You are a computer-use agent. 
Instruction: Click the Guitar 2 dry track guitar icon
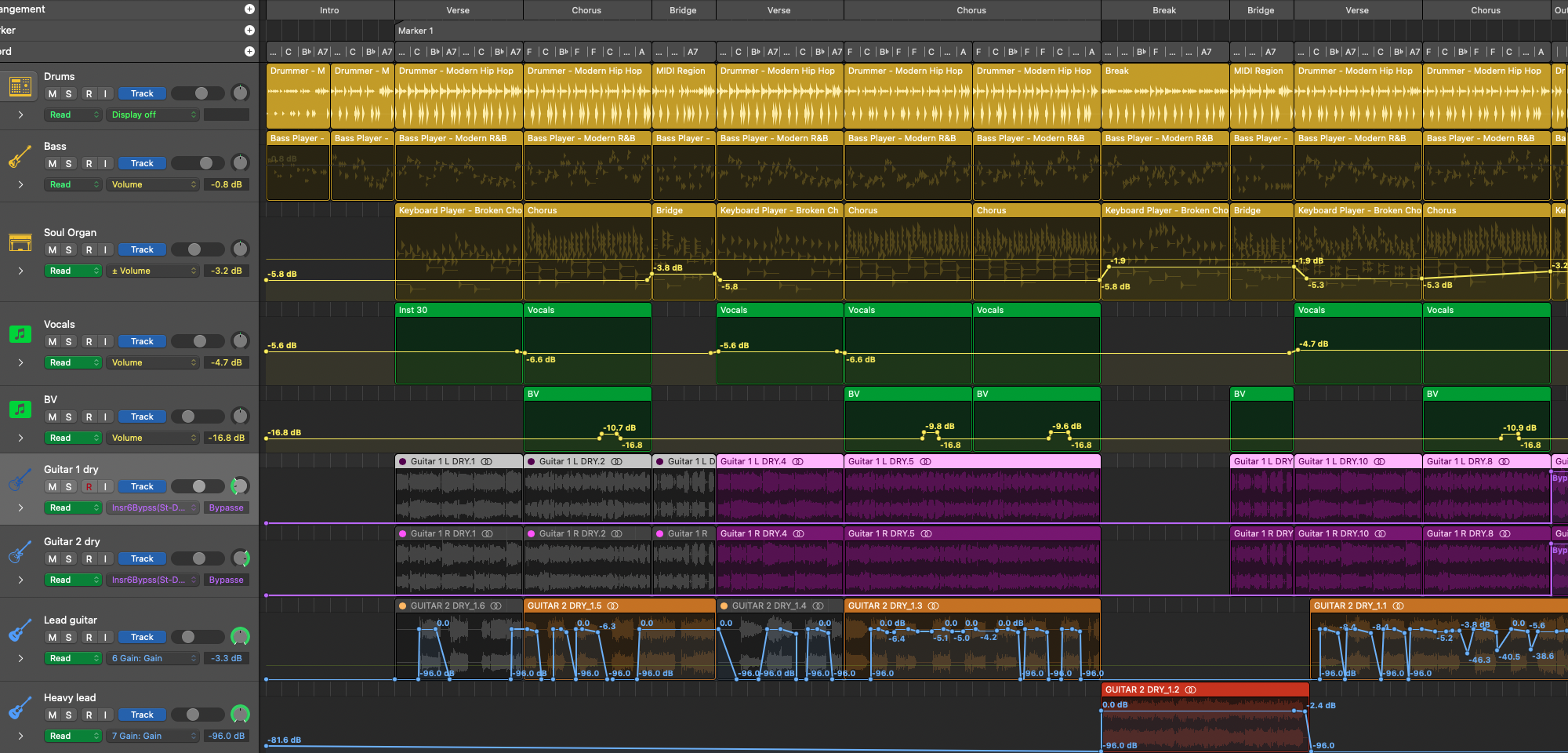(20, 551)
